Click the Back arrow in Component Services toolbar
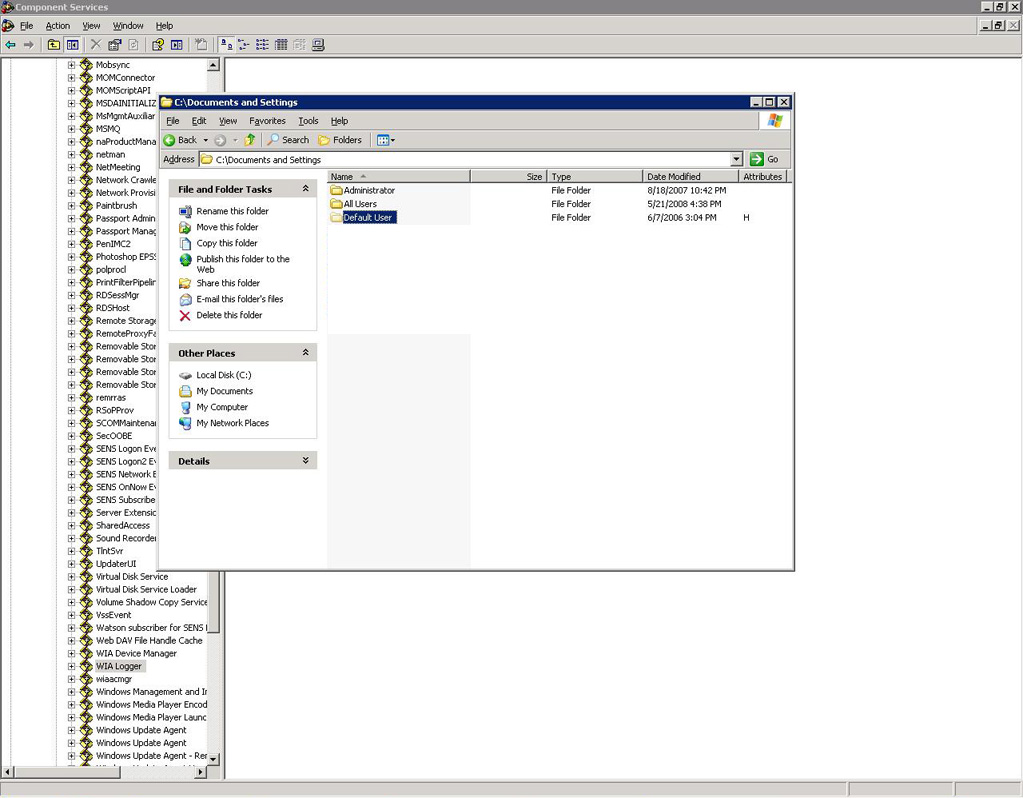Viewport: 1023px width, 798px height. tap(10, 45)
